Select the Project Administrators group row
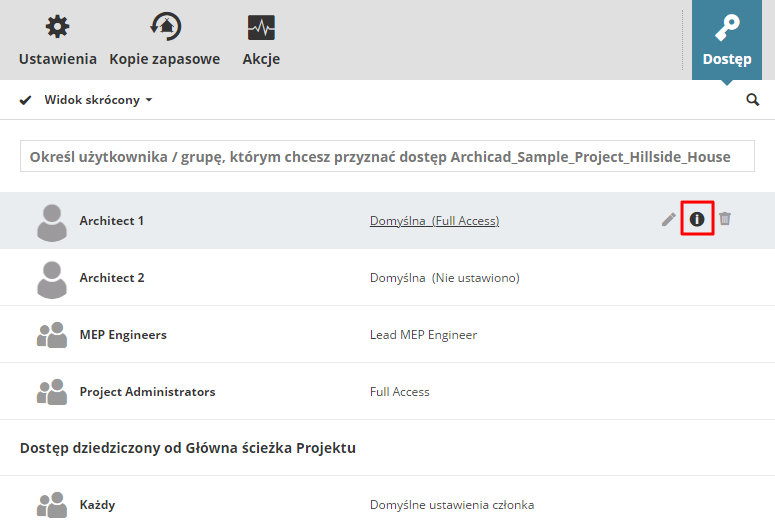775x530 pixels. click(147, 392)
